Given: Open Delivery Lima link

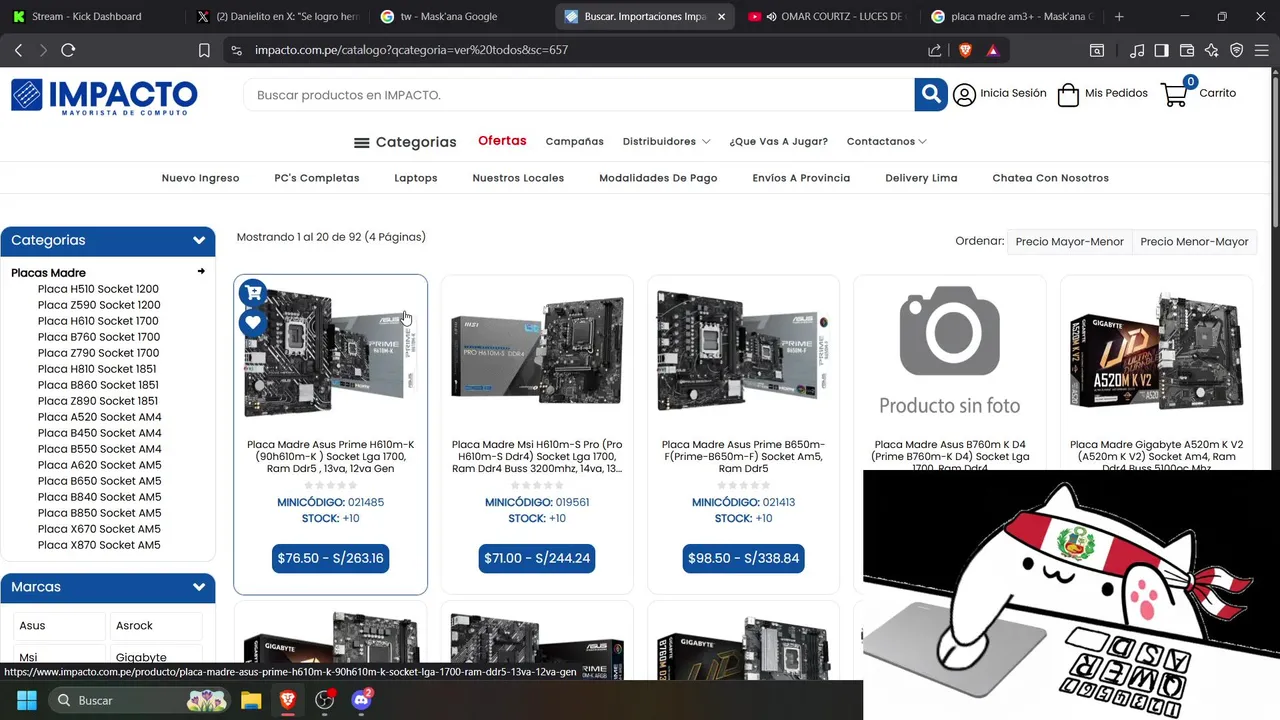Looking at the screenshot, I should point(921,178).
